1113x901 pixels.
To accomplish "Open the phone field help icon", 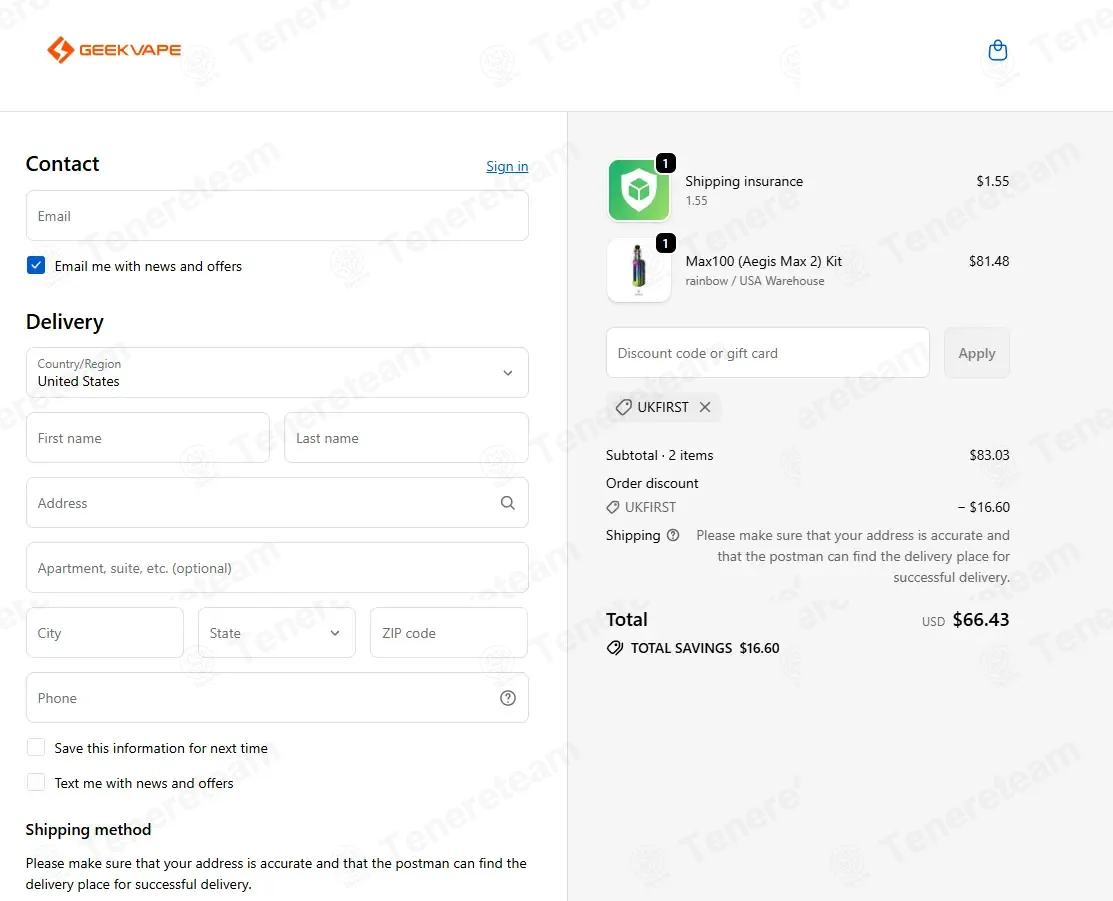I will coord(508,698).
